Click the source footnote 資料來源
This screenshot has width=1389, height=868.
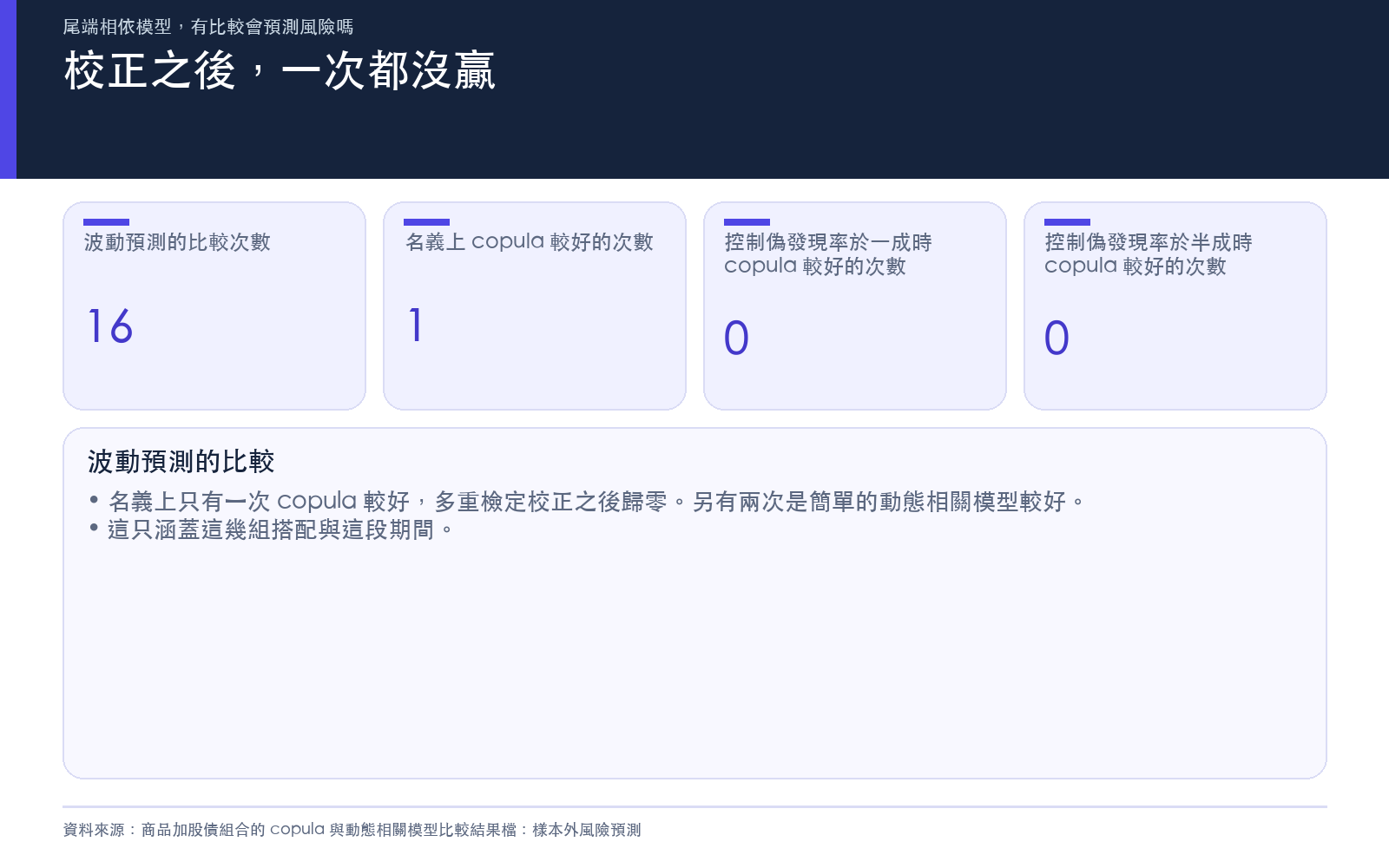[x=352, y=830]
